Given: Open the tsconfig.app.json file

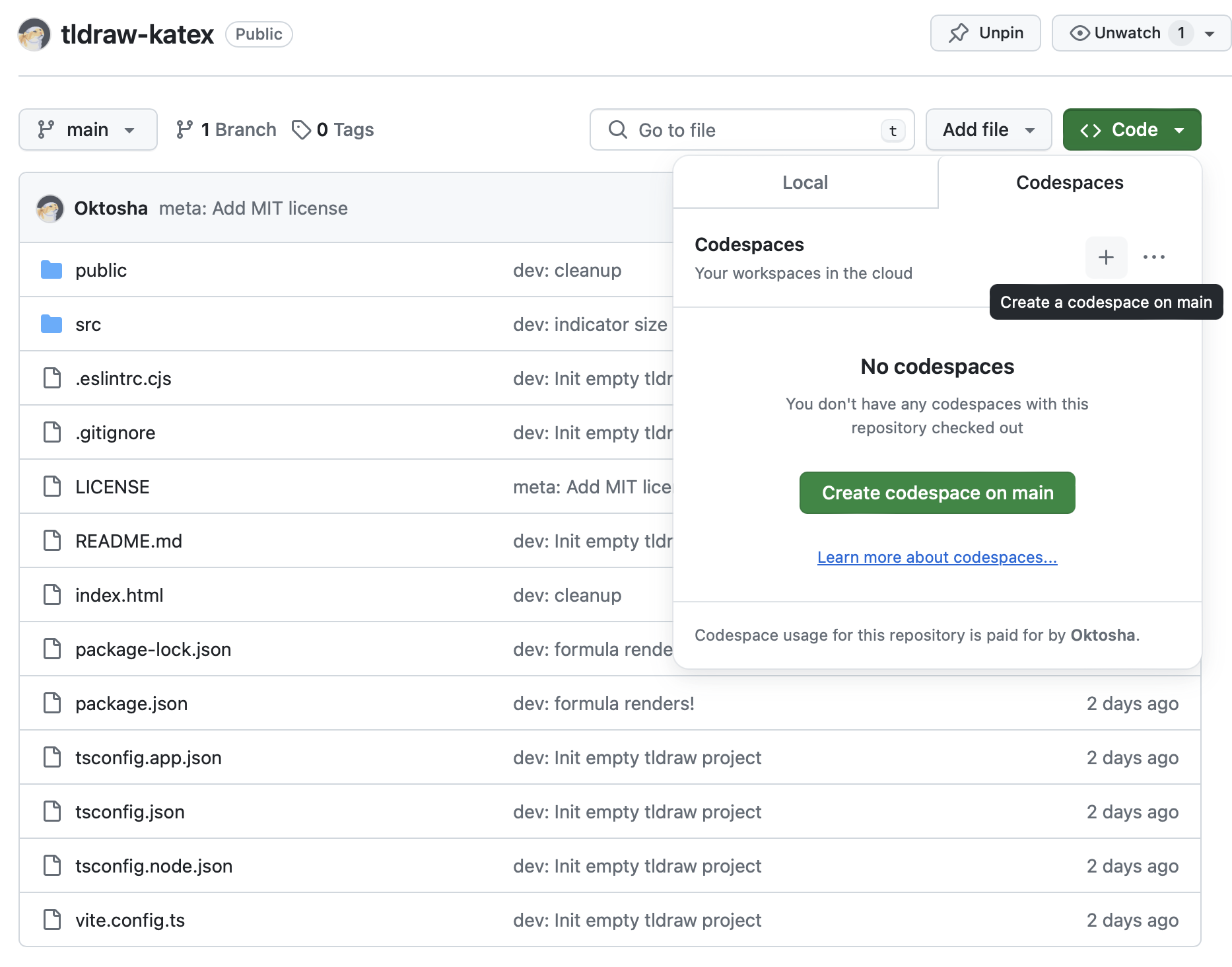Looking at the screenshot, I should 149,758.
